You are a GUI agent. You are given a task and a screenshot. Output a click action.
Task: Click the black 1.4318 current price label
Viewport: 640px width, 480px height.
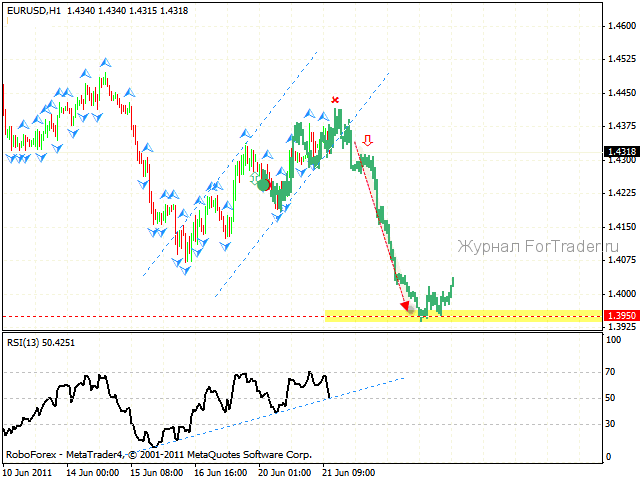[621, 151]
